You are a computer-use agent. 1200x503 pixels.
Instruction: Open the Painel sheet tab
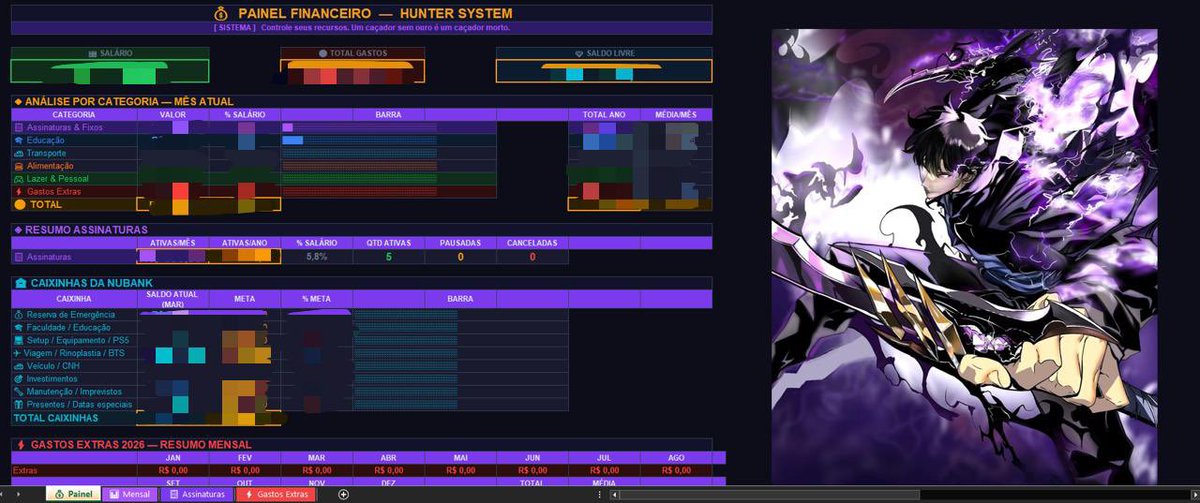click(71, 494)
